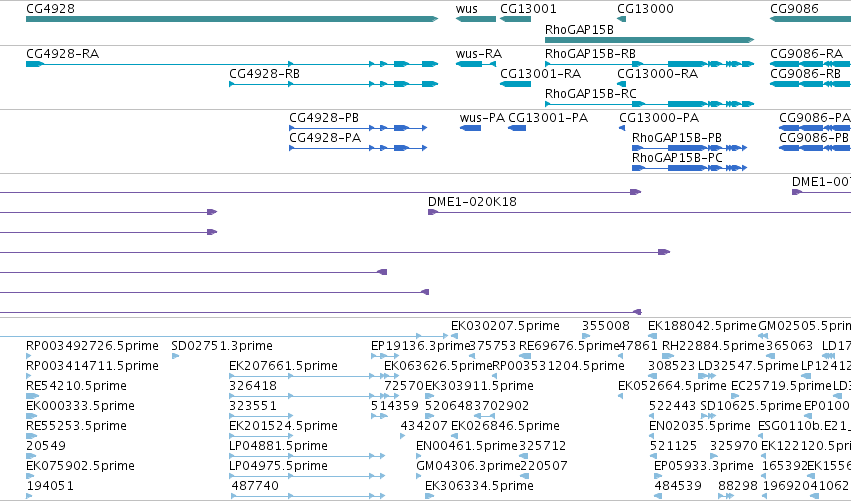Click the EK026846.5prime EST label
This screenshot has width=851, height=501.
pyautogui.click(x=505, y=426)
